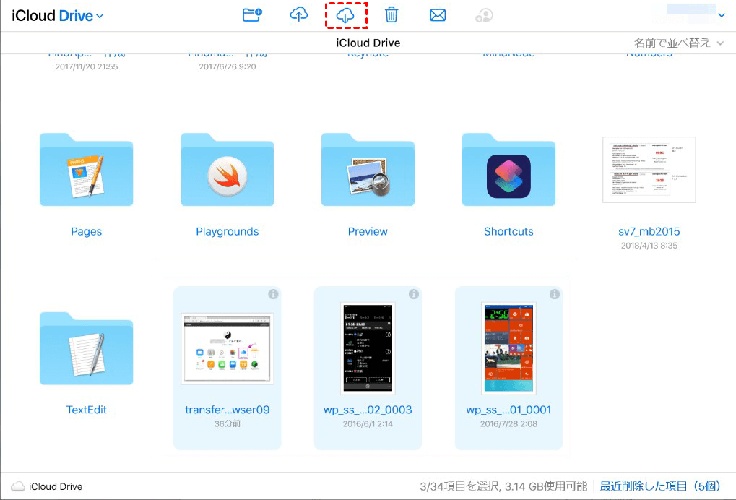The height and width of the screenshot is (500, 736).
Task: Click the download from iCloud icon
Action: [x=345, y=15]
